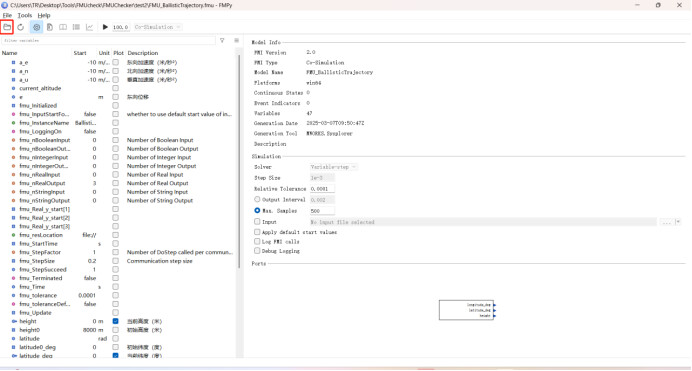Browse input file with the ... button
Viewport: 692px width, 371px height.
[666, 222]
